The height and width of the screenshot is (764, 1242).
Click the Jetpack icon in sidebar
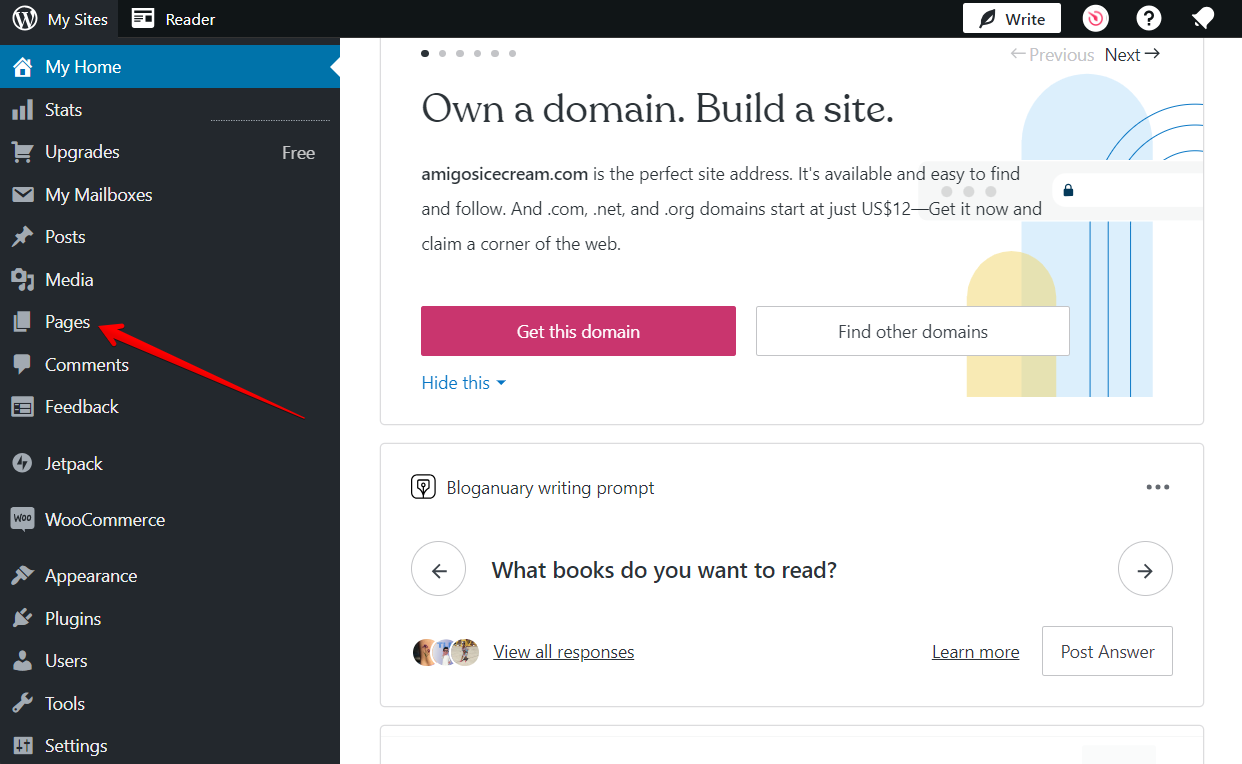tap(22, 463)
